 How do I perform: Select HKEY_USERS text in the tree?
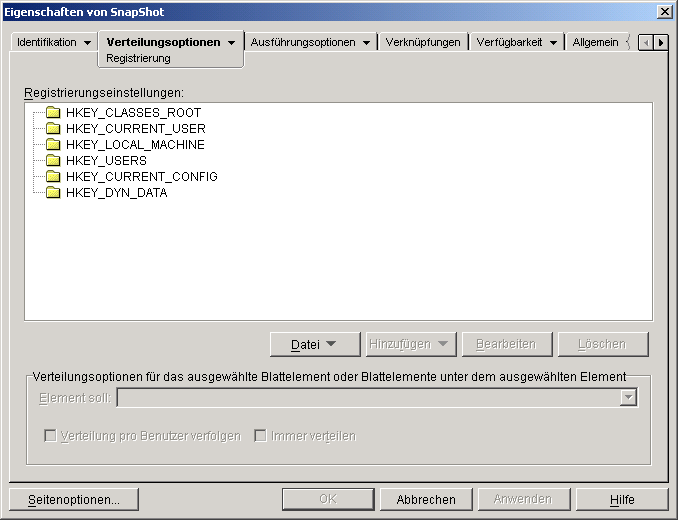(106, 161)
